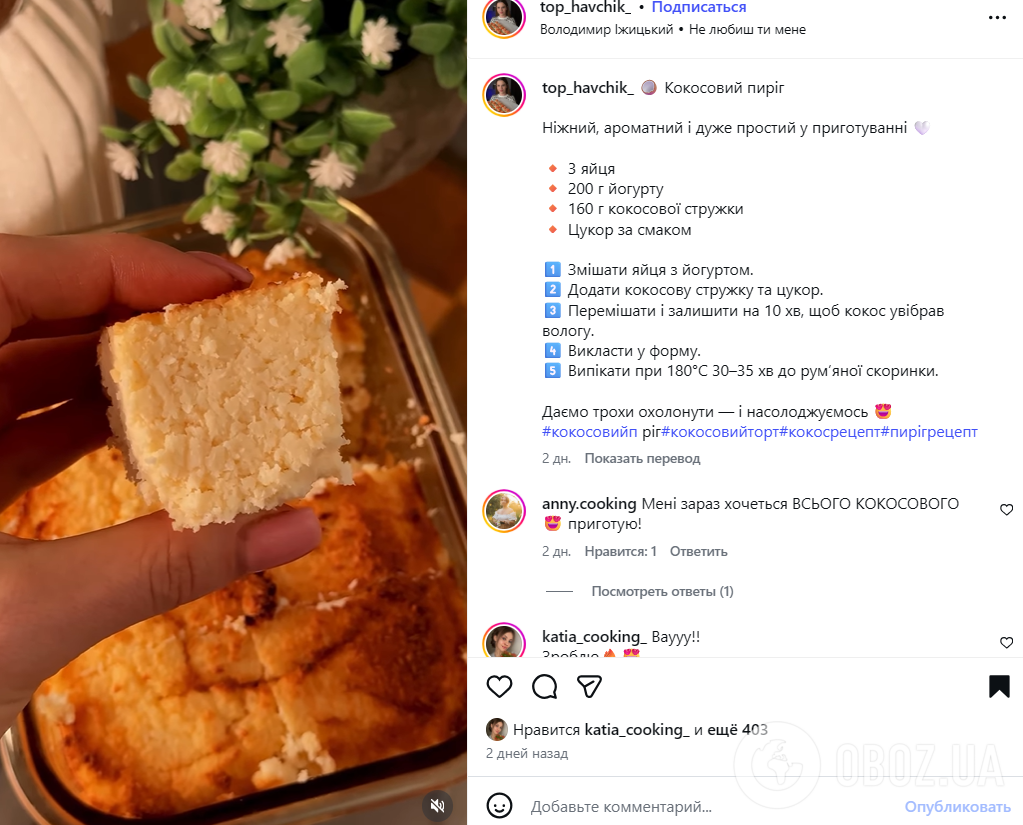Click "Опубликовать" post comment button
Image resolution: width=1023 pixels, height=825 pixels.
957,807
